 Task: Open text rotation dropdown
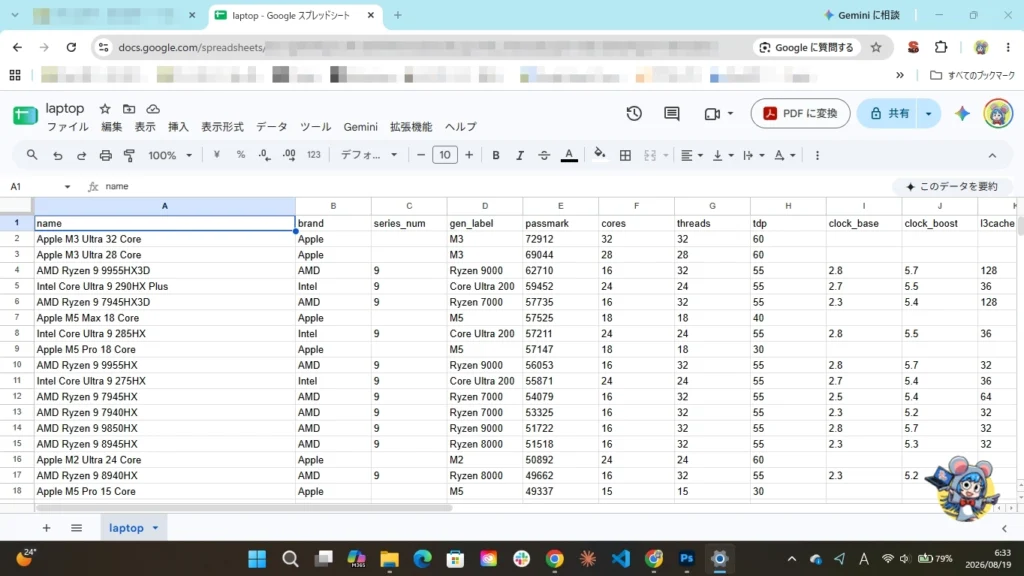click(784, 155)
